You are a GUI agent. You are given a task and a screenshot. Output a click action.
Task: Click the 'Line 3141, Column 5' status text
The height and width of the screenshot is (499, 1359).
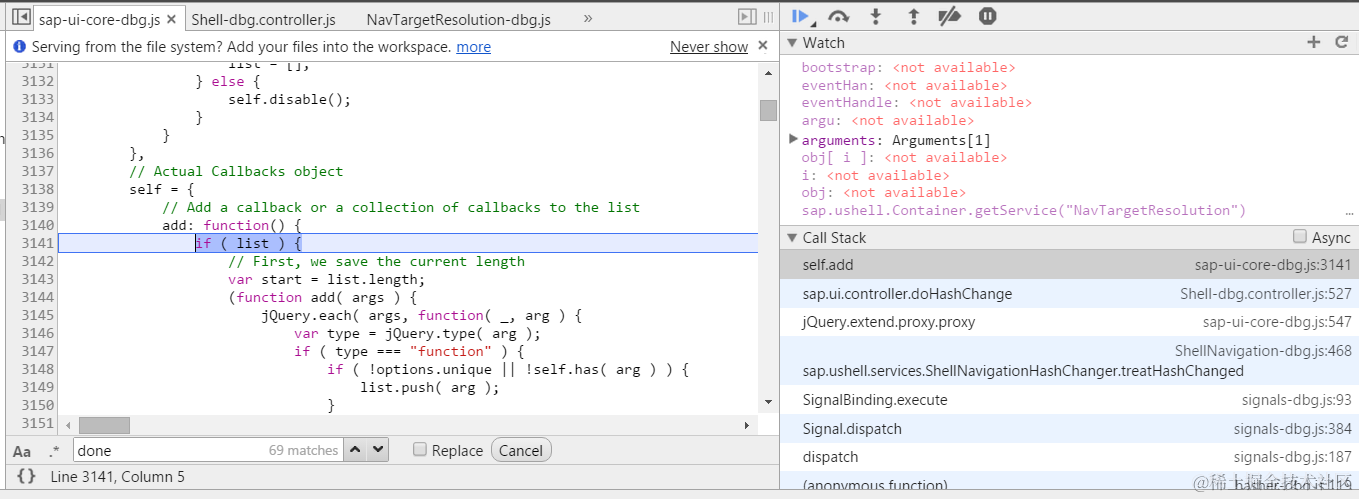coord(117,477)
